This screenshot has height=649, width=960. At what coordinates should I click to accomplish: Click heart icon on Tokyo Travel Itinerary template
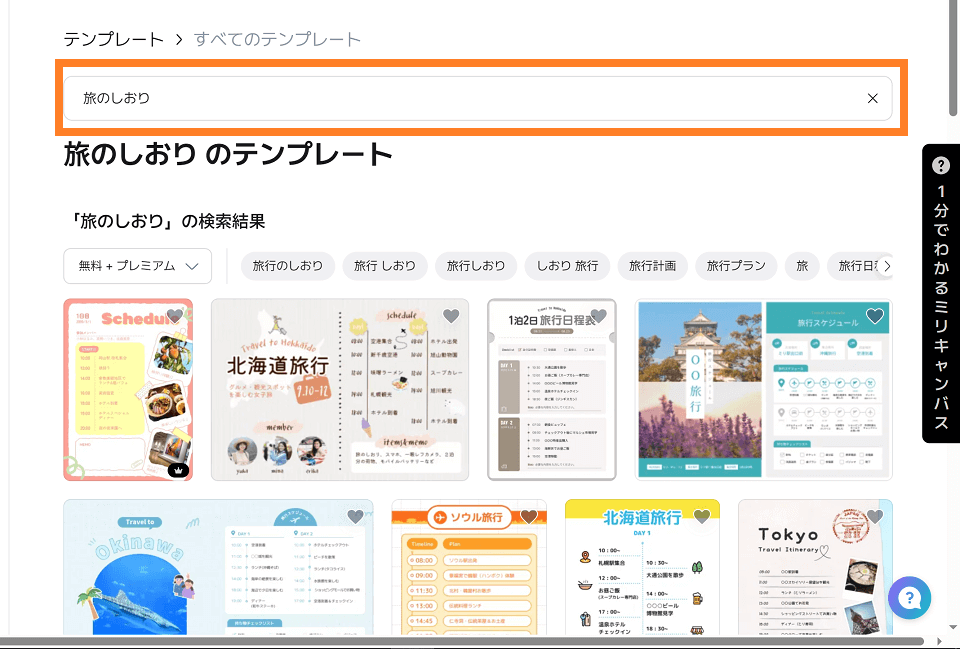[x=875, y=517]
